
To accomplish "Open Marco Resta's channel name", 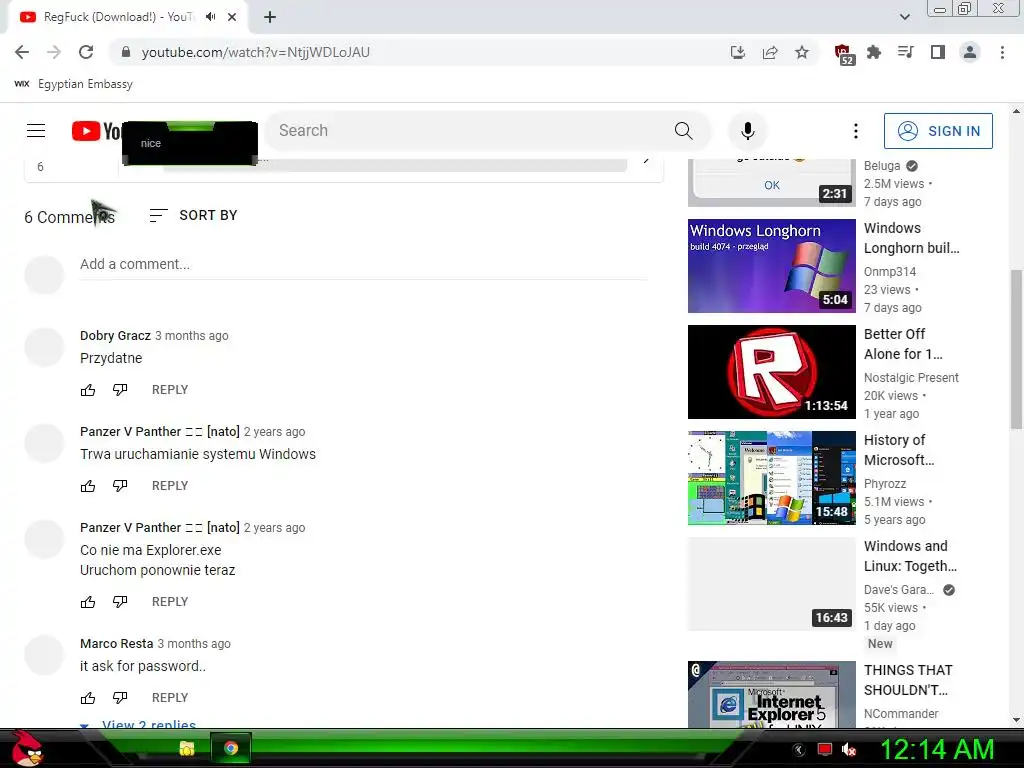I will pyautogui.click(x=116, y=643).
